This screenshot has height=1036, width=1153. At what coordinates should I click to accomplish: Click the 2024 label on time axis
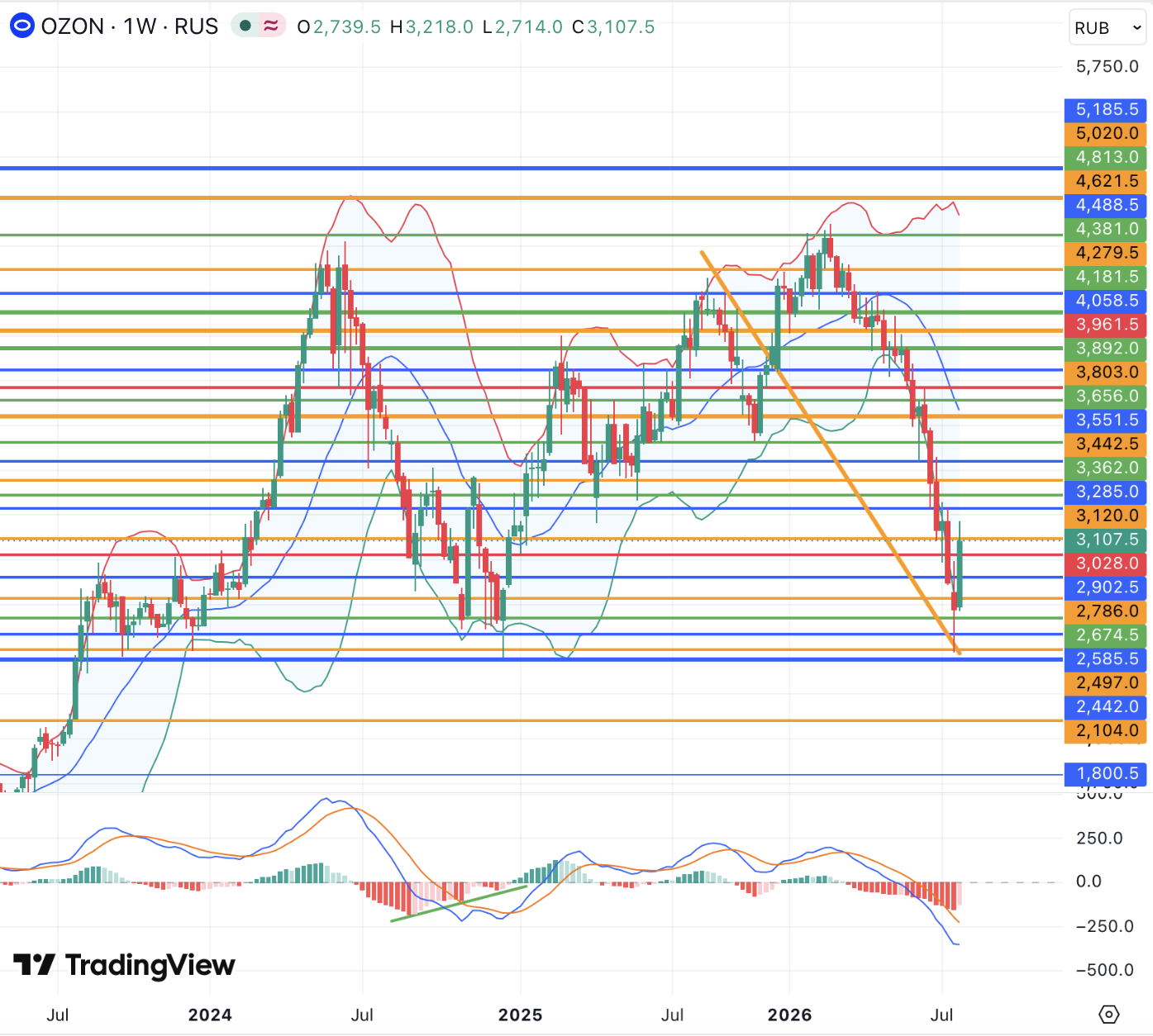pos(210,1015)
